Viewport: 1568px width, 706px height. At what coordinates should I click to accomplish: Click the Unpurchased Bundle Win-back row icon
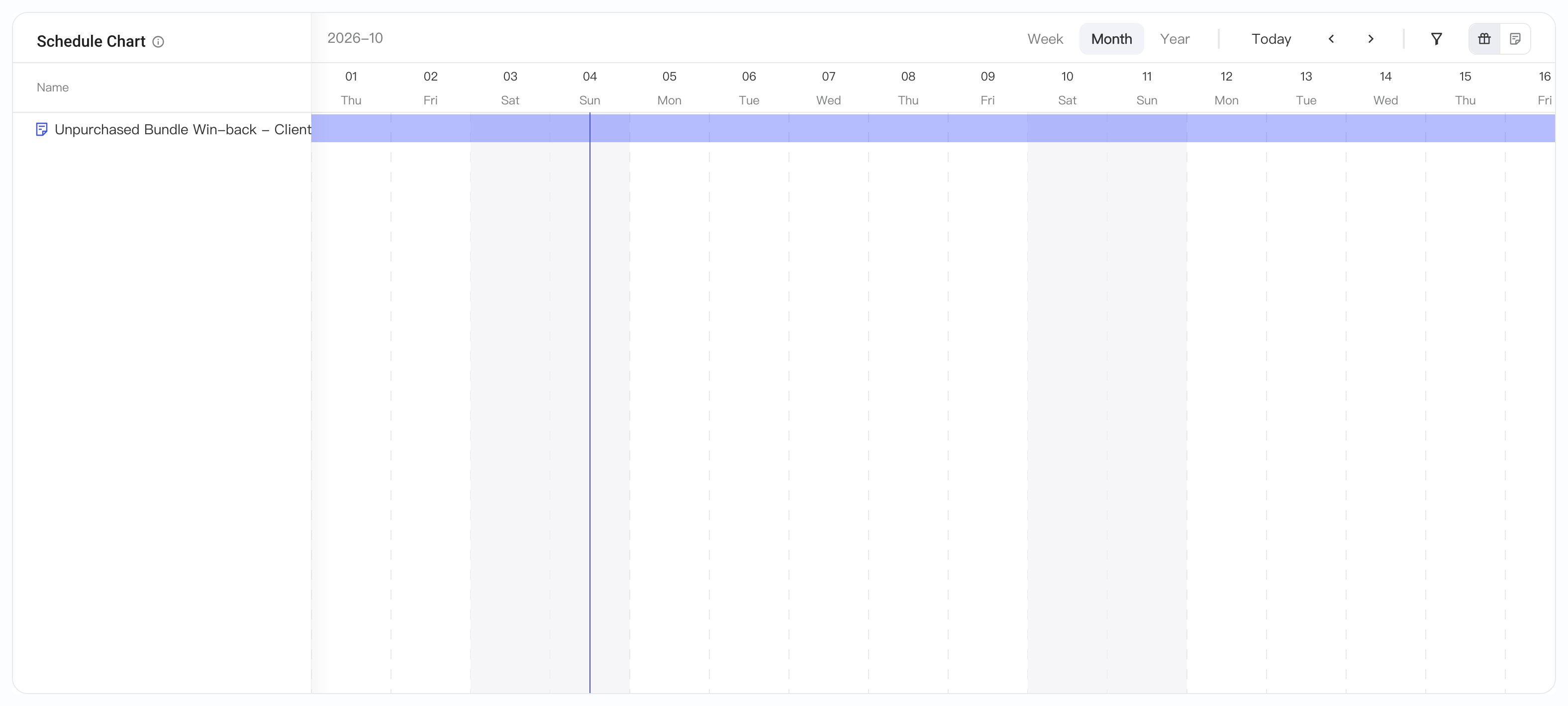pos(41,130)
